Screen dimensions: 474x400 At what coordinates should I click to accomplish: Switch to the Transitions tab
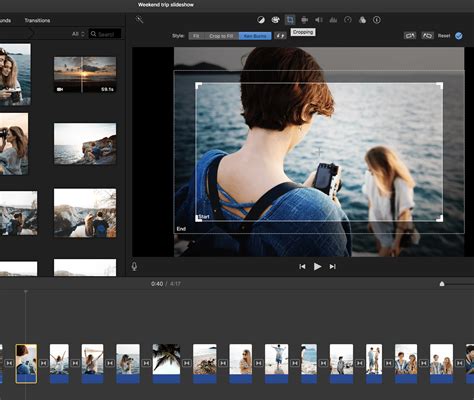click(x=37, y=20)
